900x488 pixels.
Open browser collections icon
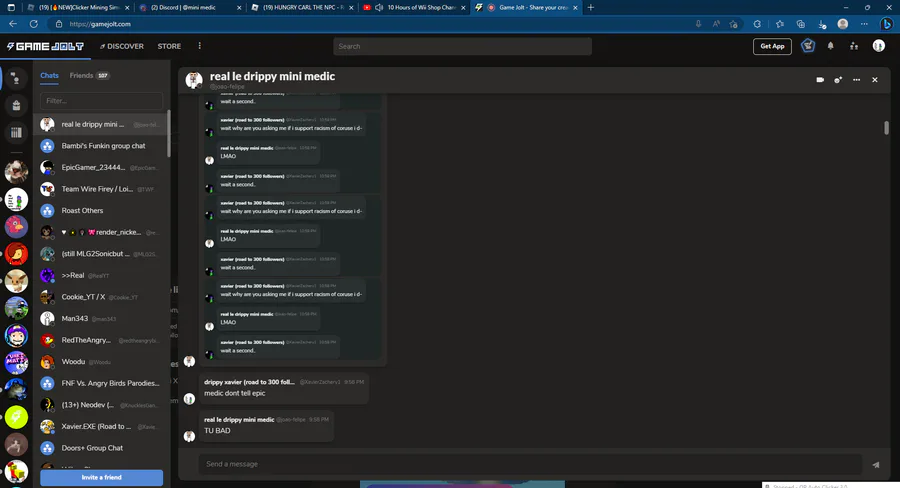pyautogui.click(x=801, y=24)
